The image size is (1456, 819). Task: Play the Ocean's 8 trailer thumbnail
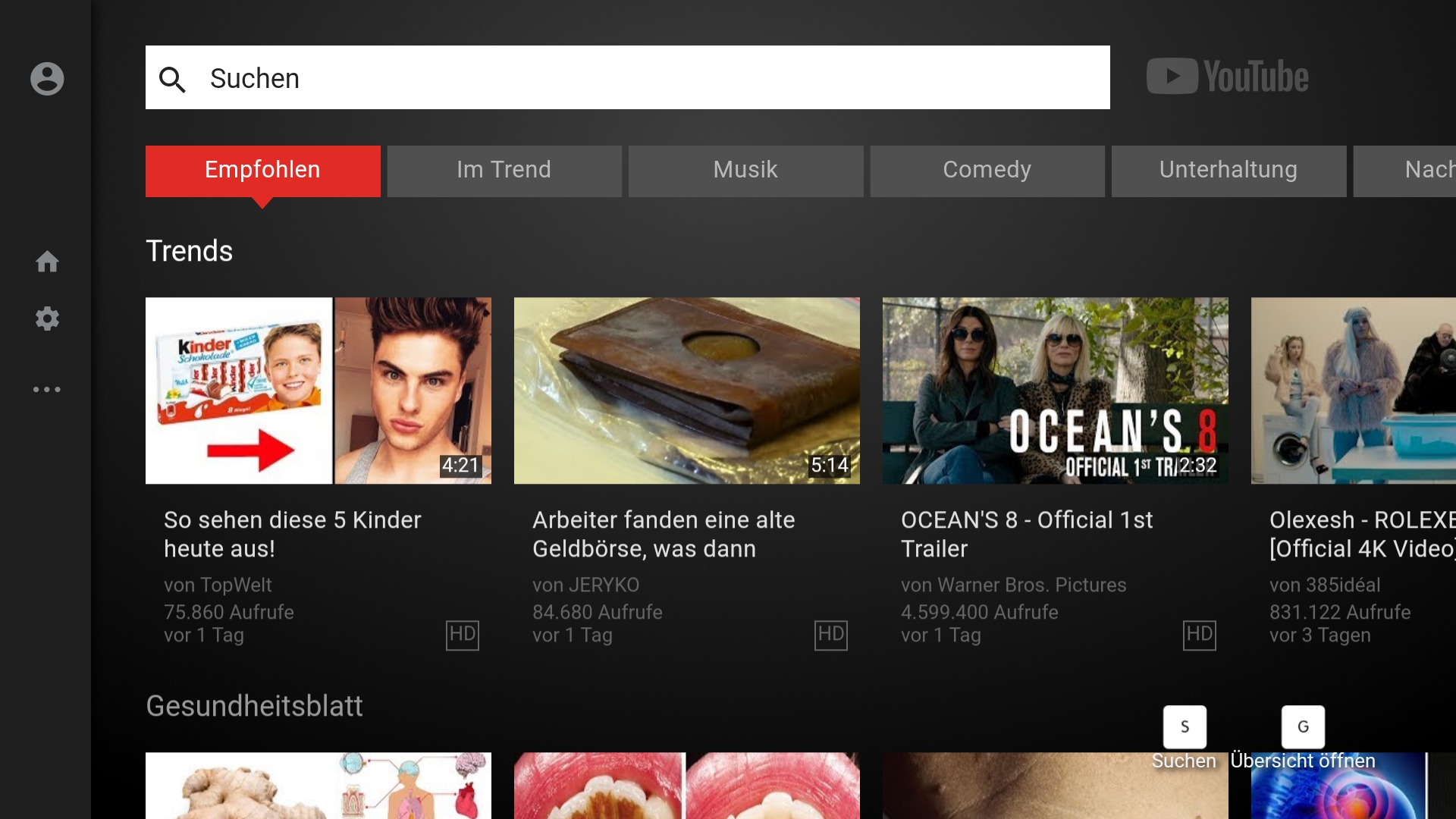[1055, 390]
